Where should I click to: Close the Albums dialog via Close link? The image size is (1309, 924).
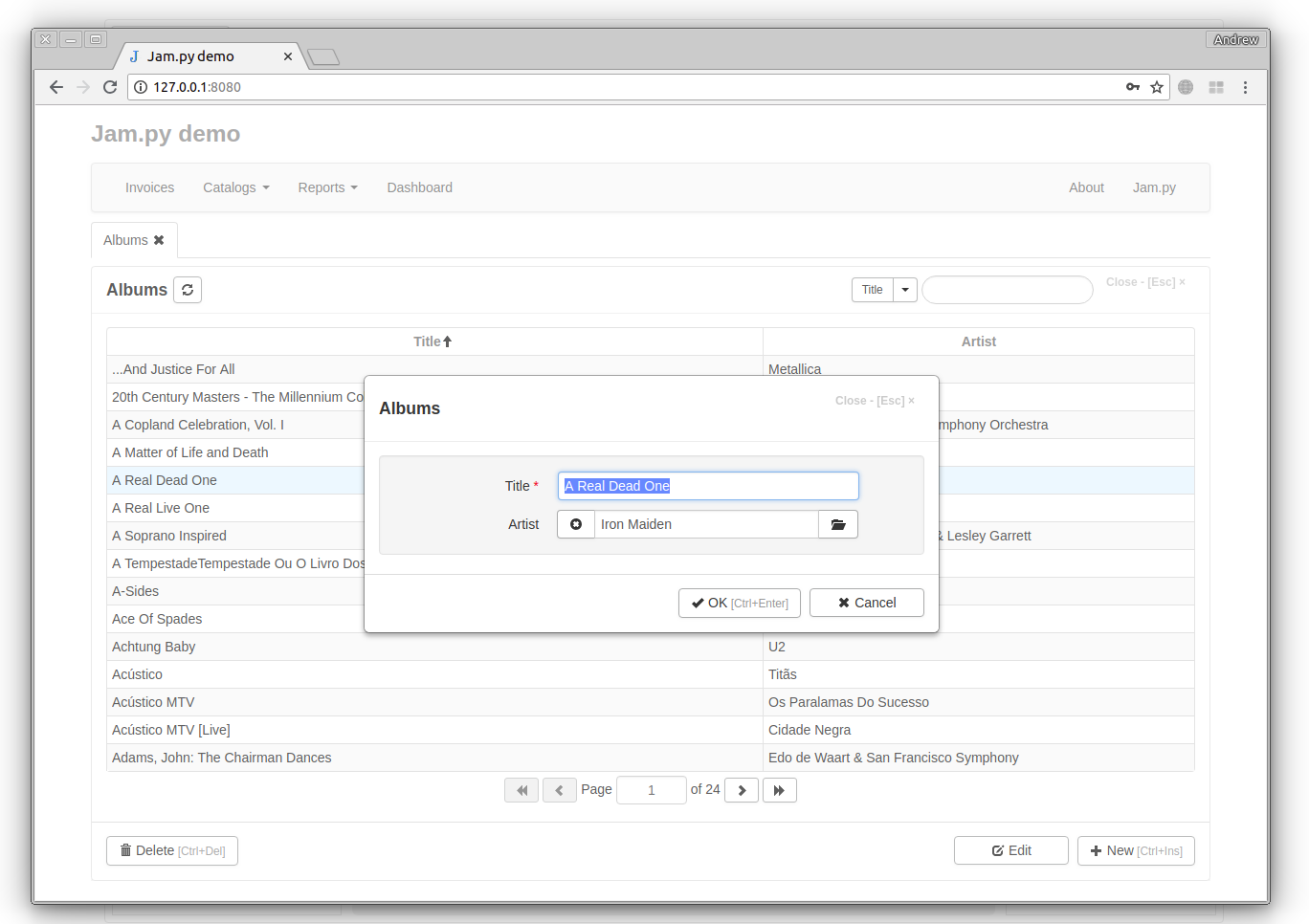(x=875, y=401)
